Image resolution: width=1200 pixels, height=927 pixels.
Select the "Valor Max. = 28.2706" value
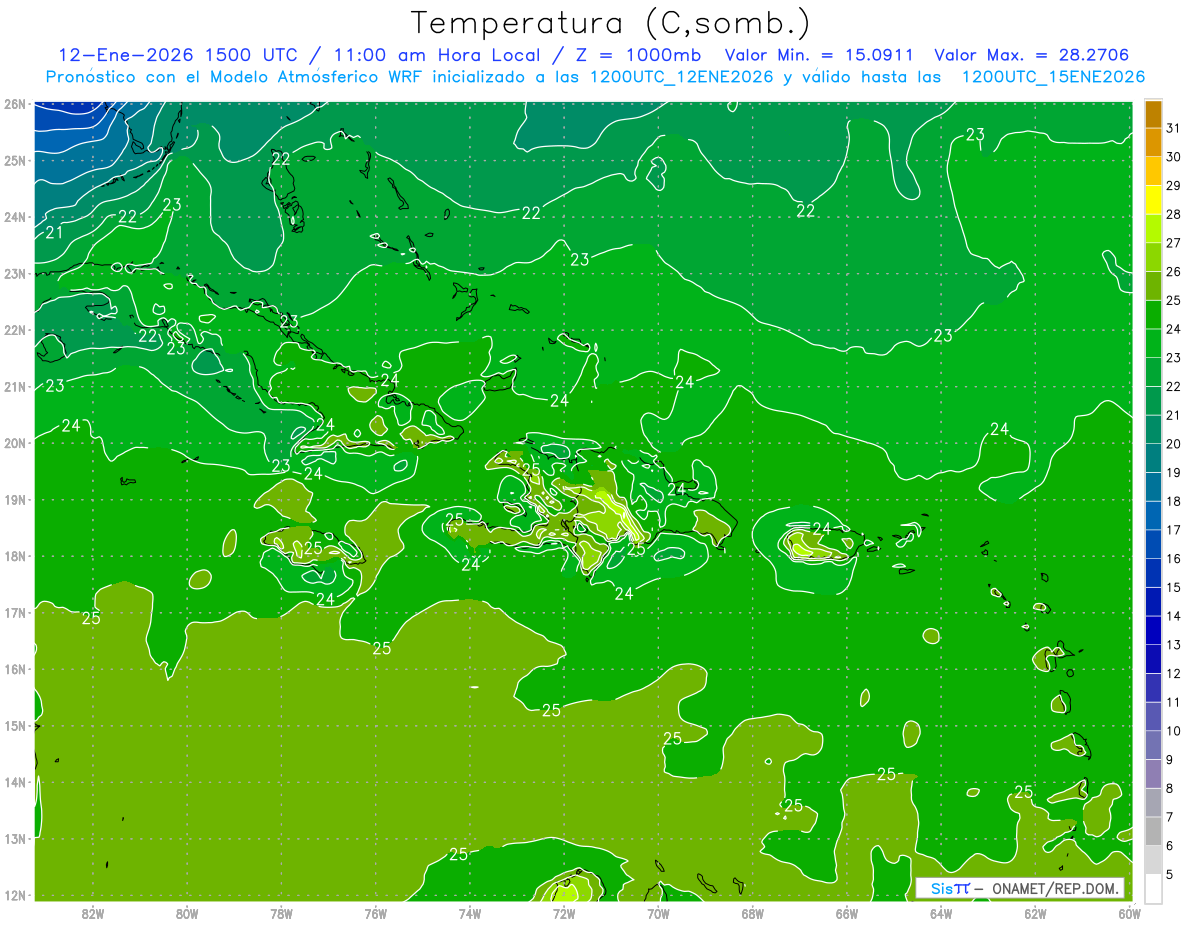(x=1032, y=55)
